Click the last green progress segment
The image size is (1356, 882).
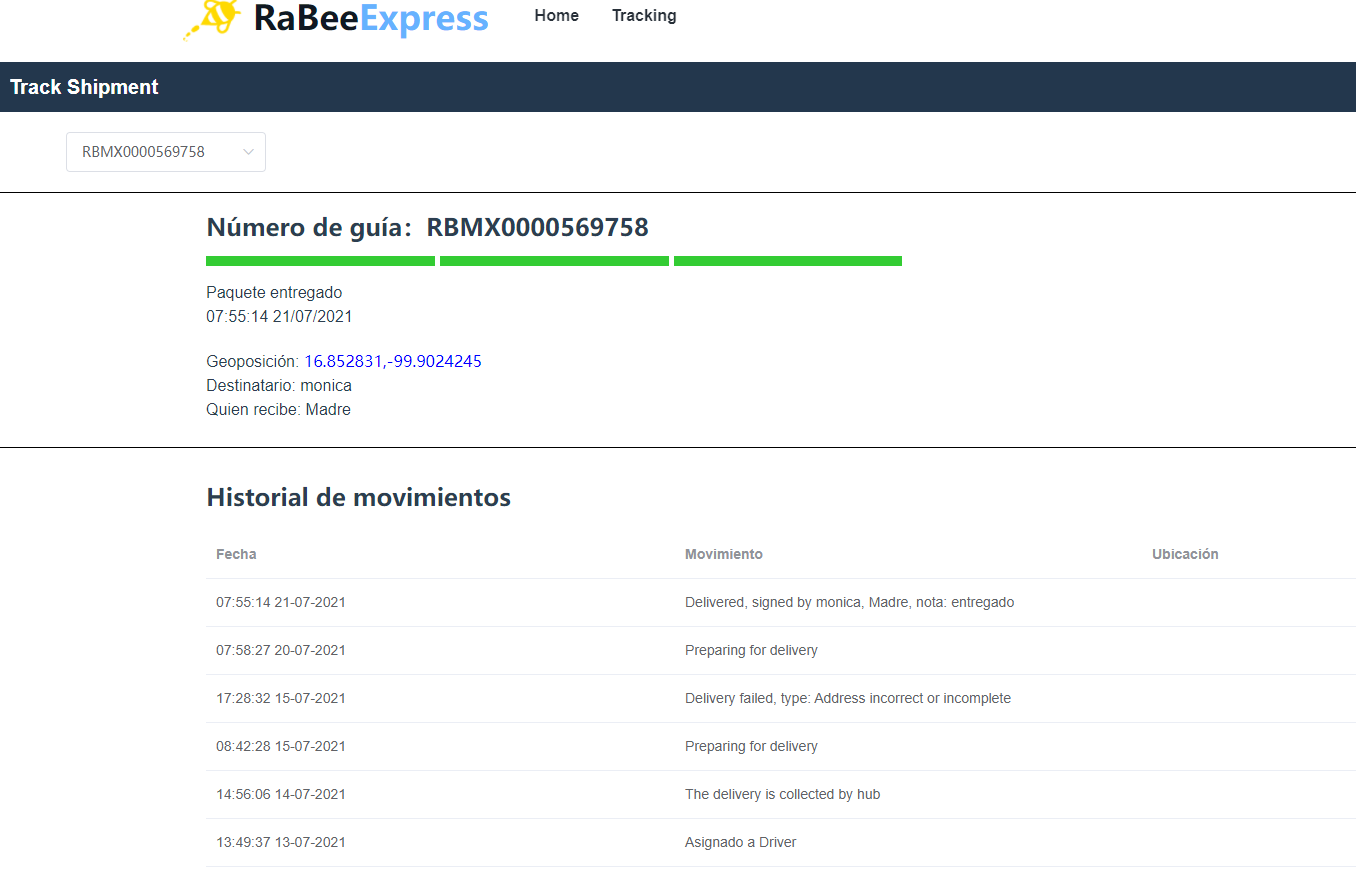click(x=788, y=261)
